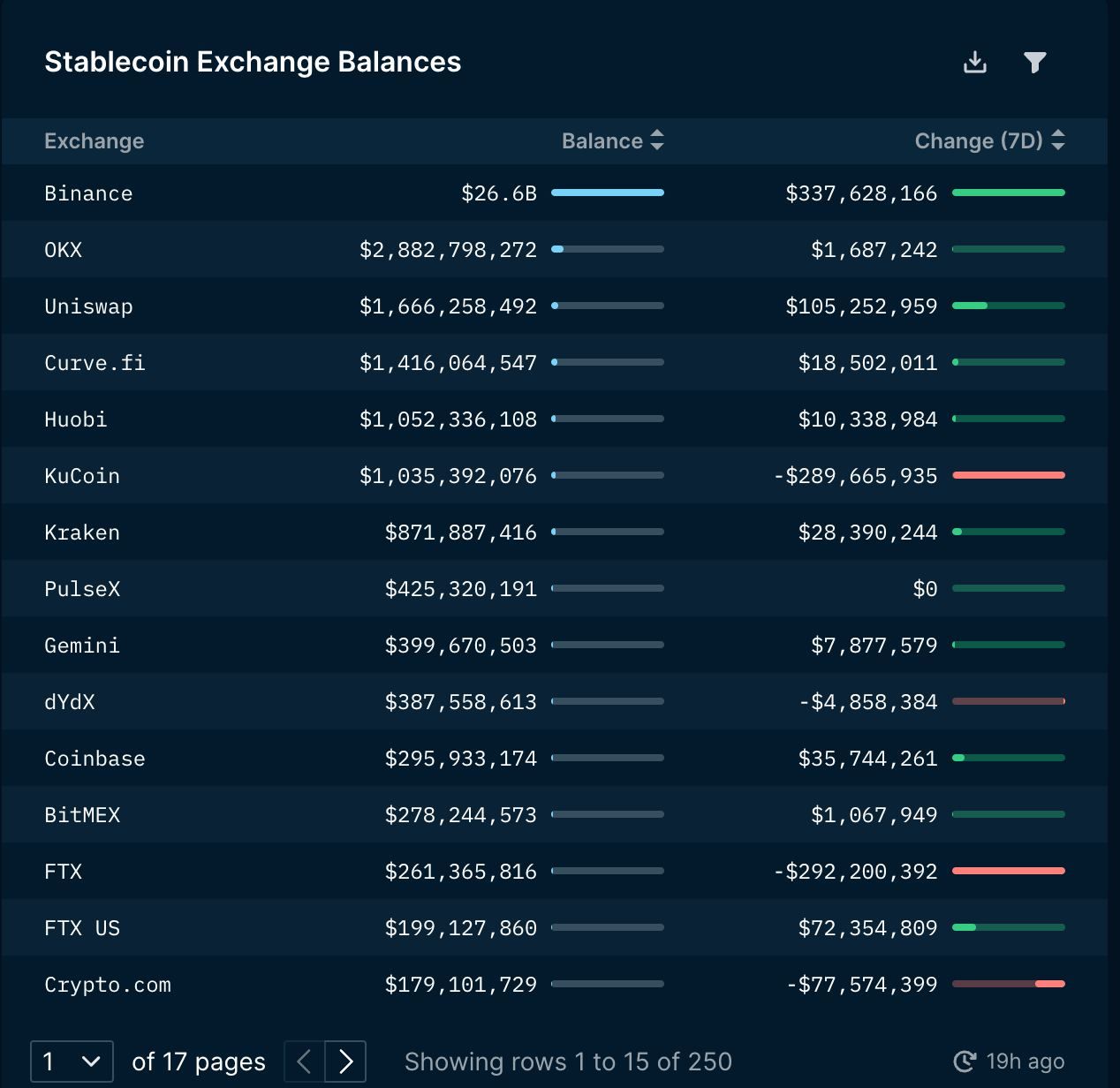This screenshot has height=1088, width=1120.
Task: Click the Change (7D) header label
Action: (979, 141)
